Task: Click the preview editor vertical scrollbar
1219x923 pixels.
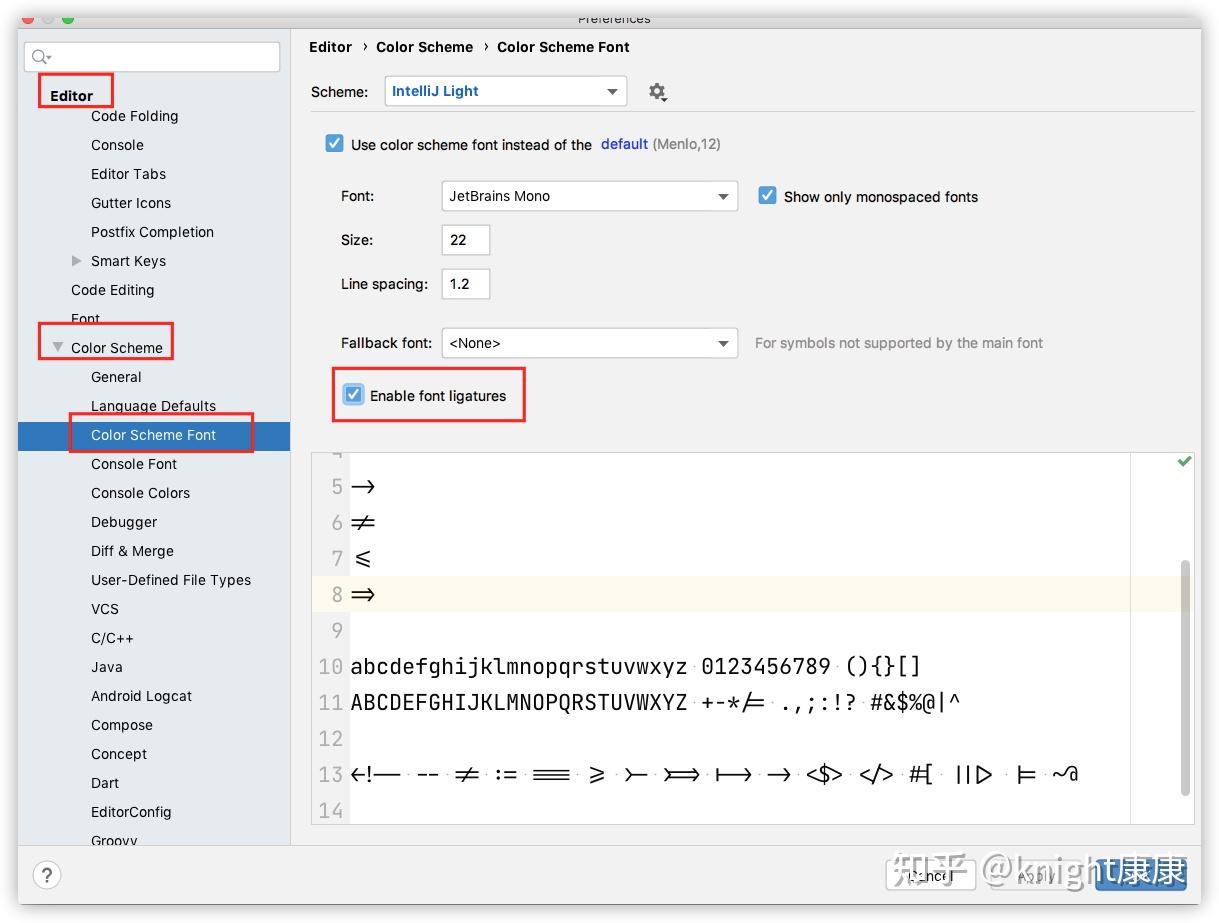Action: [1186, 678]
